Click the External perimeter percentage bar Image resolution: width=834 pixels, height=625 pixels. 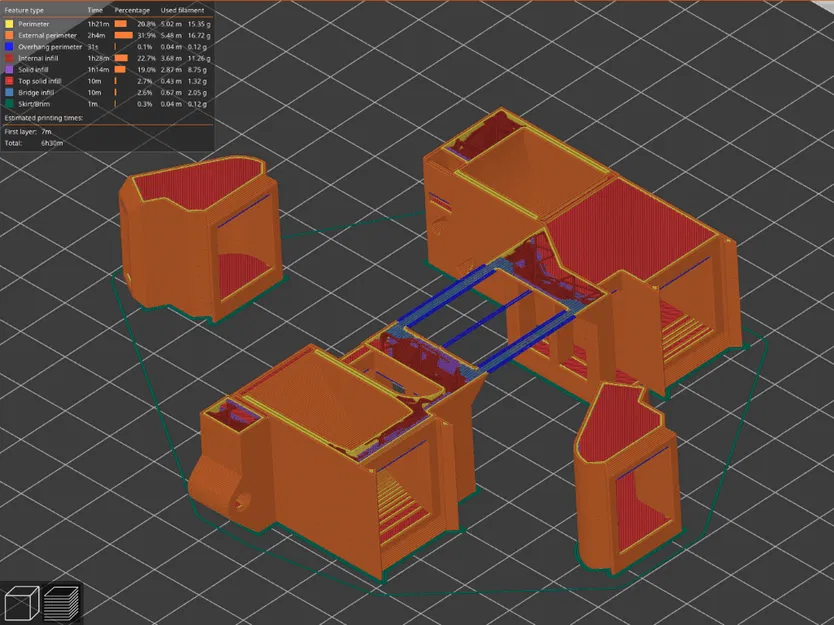(123, 35)
